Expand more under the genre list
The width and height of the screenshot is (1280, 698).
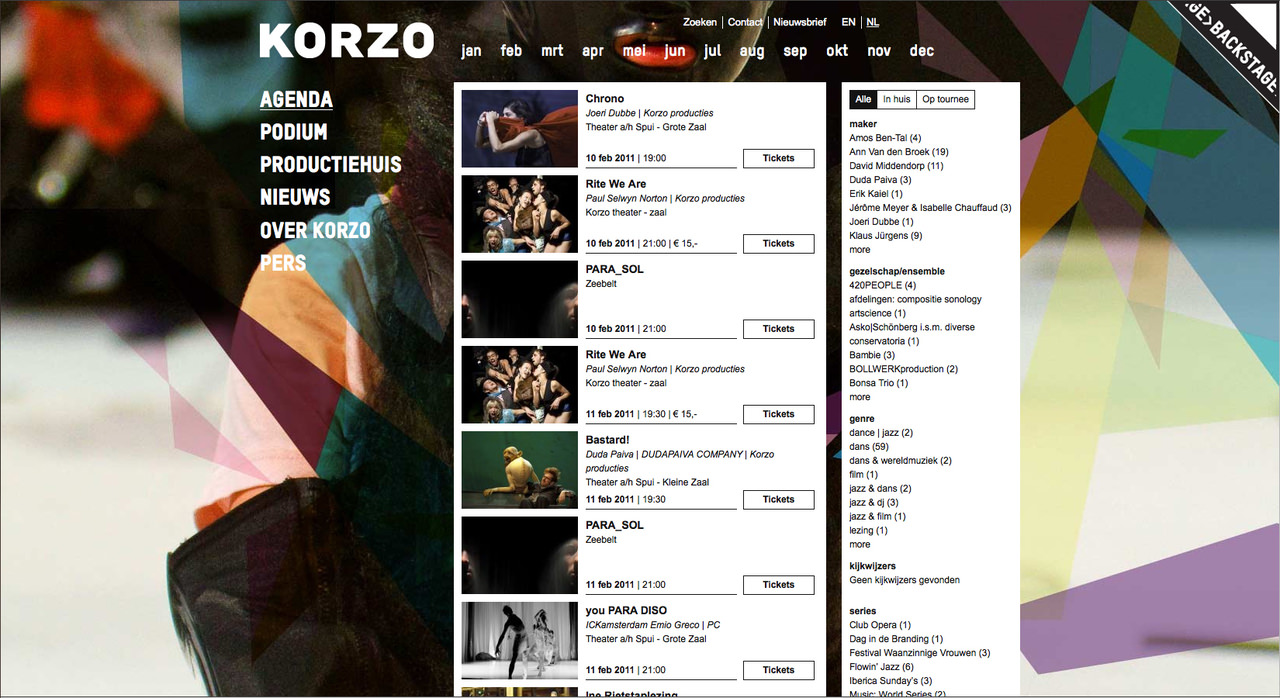point(860,545)
